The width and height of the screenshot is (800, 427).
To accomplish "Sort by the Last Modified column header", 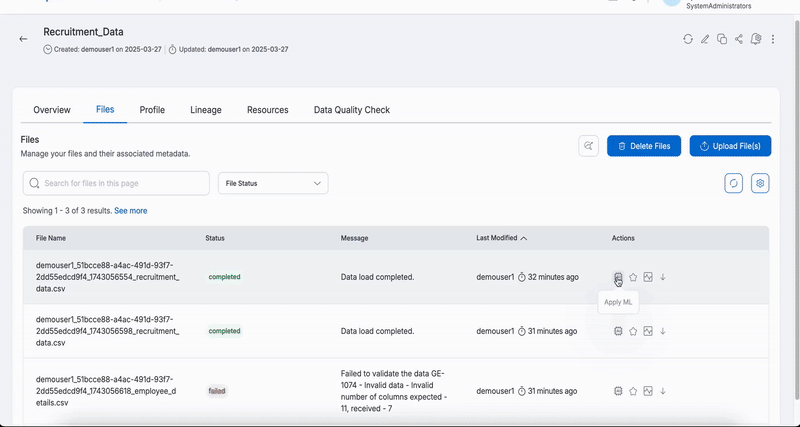I will (x=497, y=238).
